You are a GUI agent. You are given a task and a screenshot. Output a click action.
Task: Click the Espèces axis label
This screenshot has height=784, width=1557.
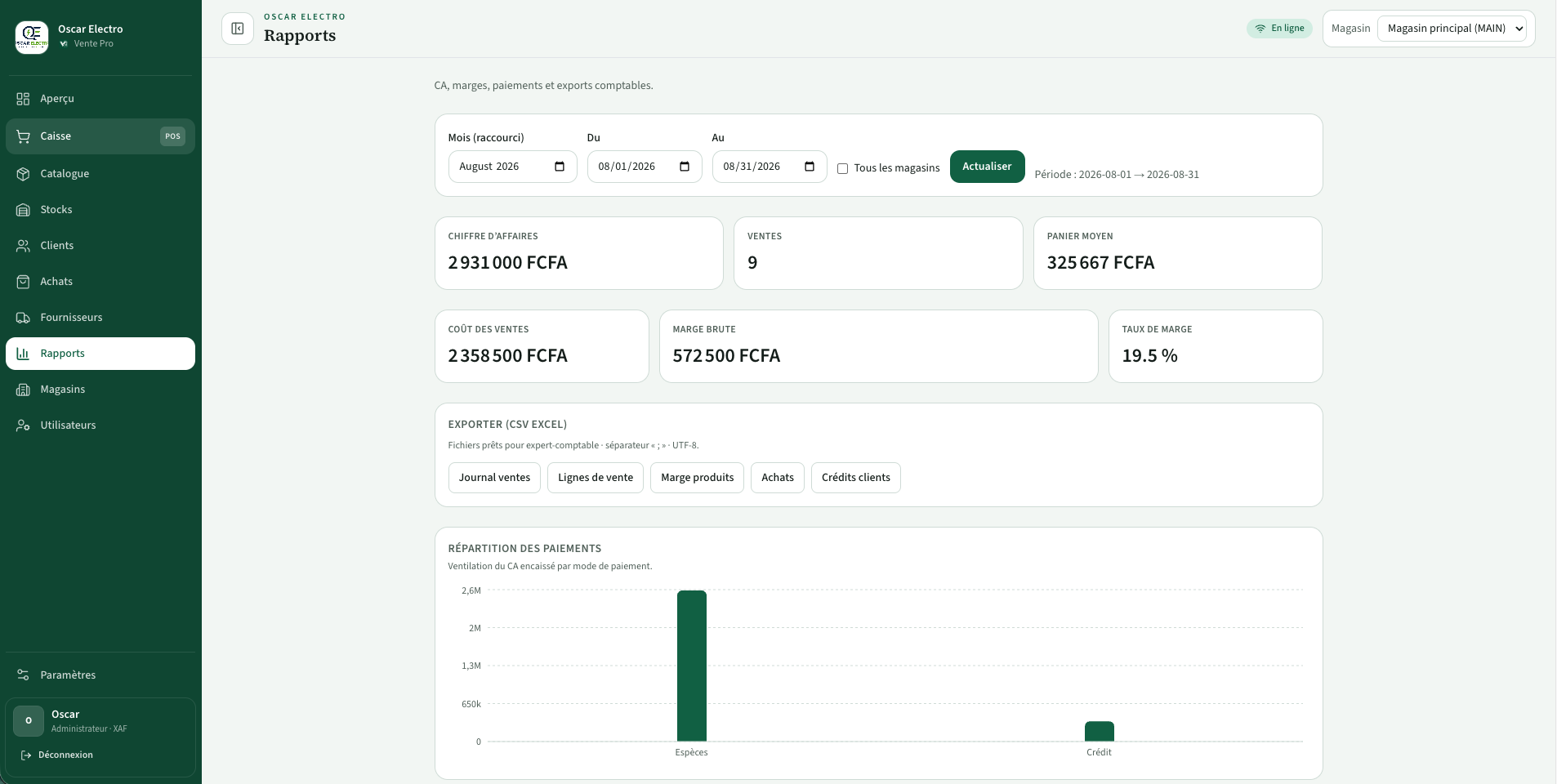[x=692, y=753]
